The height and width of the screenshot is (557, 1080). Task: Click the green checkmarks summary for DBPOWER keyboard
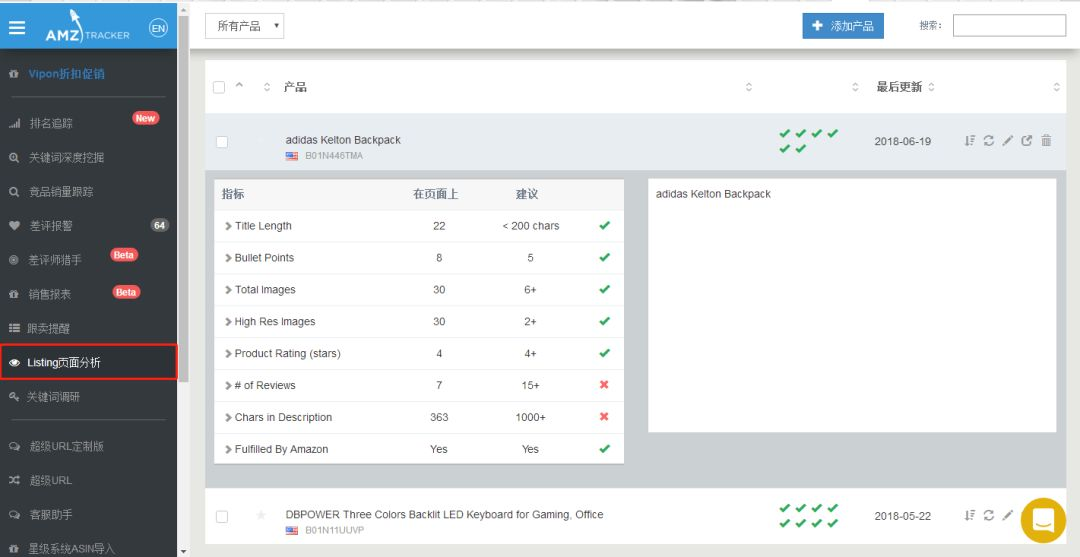coord(809,516)
